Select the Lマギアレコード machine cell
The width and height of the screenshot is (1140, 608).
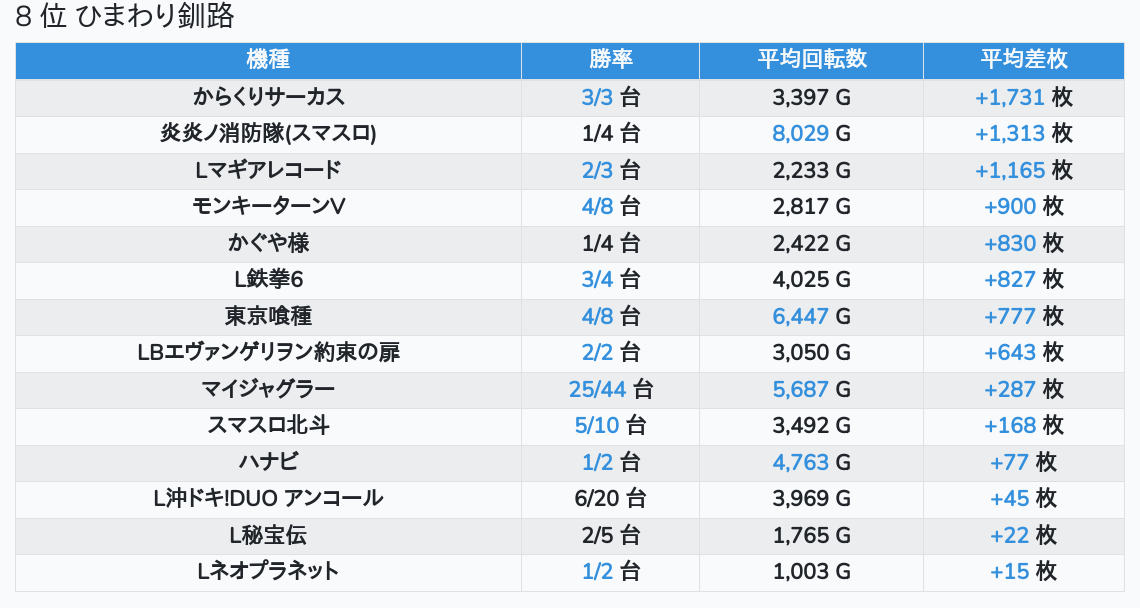coord(268,170)
